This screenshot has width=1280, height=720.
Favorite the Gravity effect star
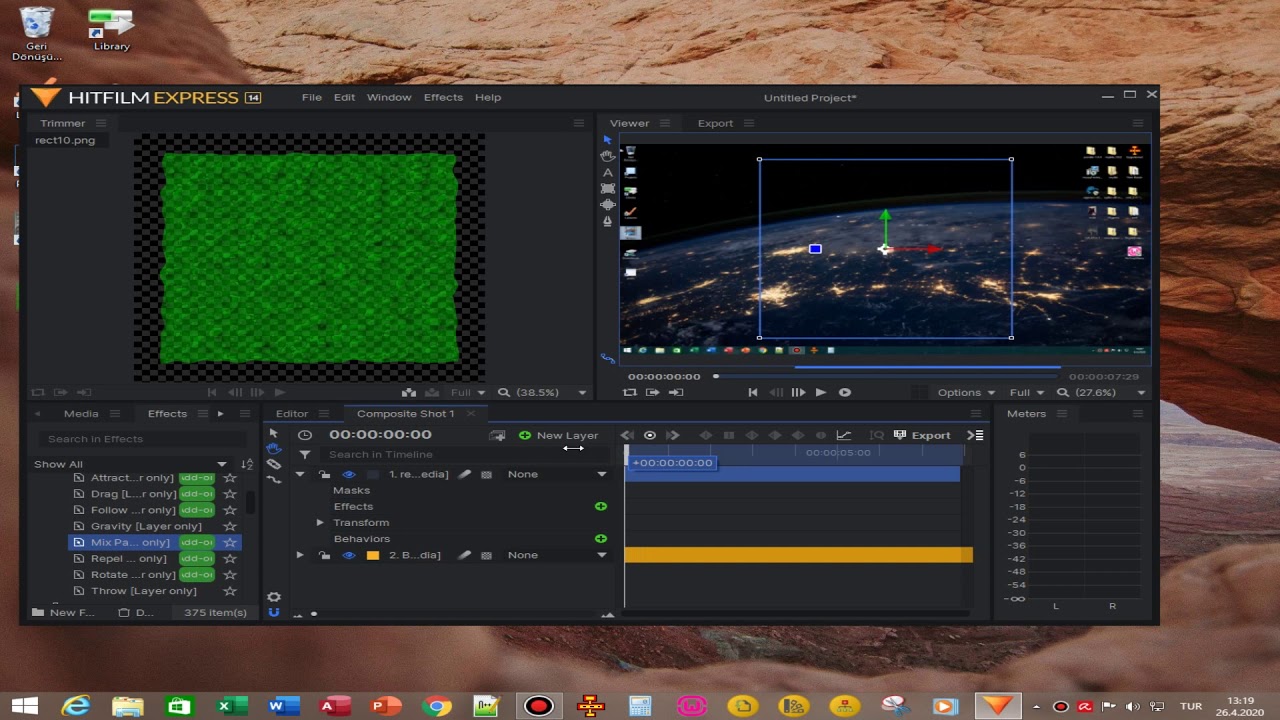tap(230, 526)
